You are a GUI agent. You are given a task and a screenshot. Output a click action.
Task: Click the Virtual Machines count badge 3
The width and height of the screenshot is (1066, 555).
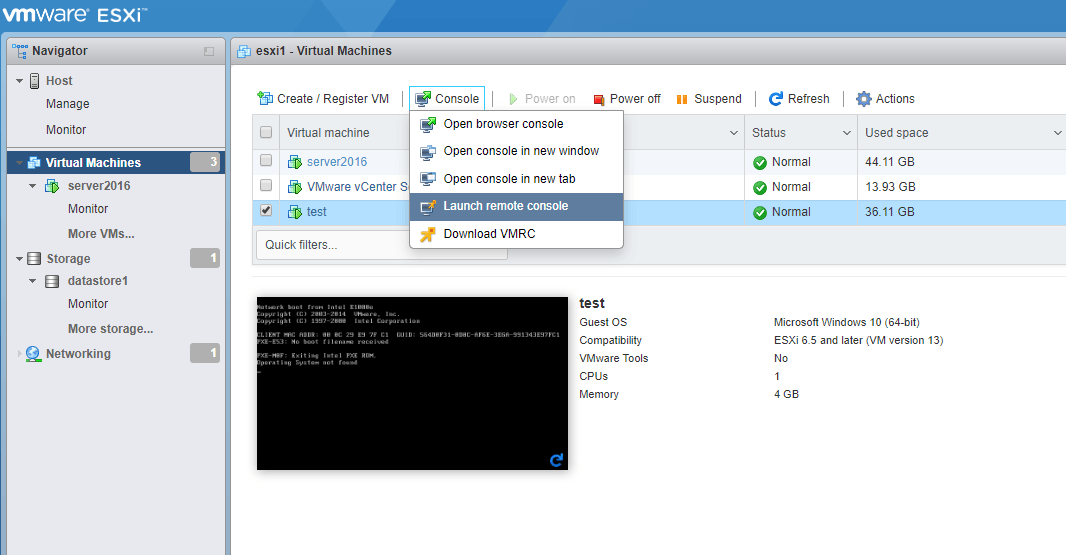(x=205, y=163)
